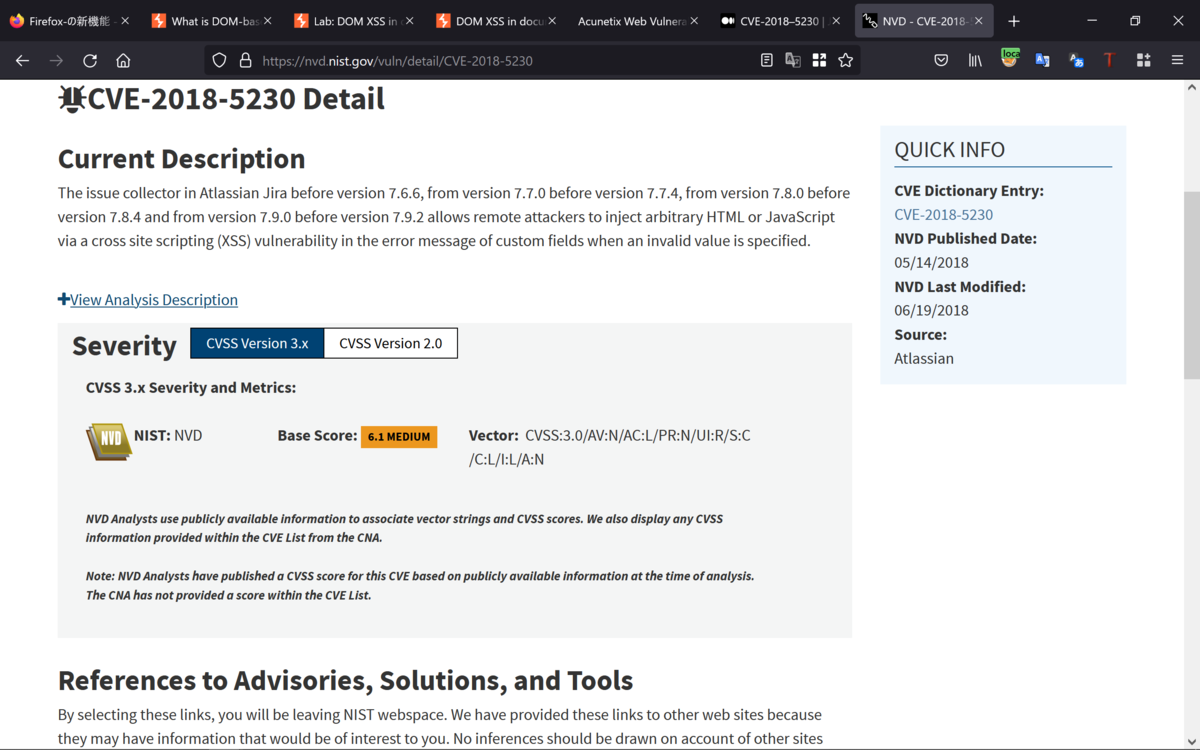Click the 'QUICK INFO' heading

949,150
